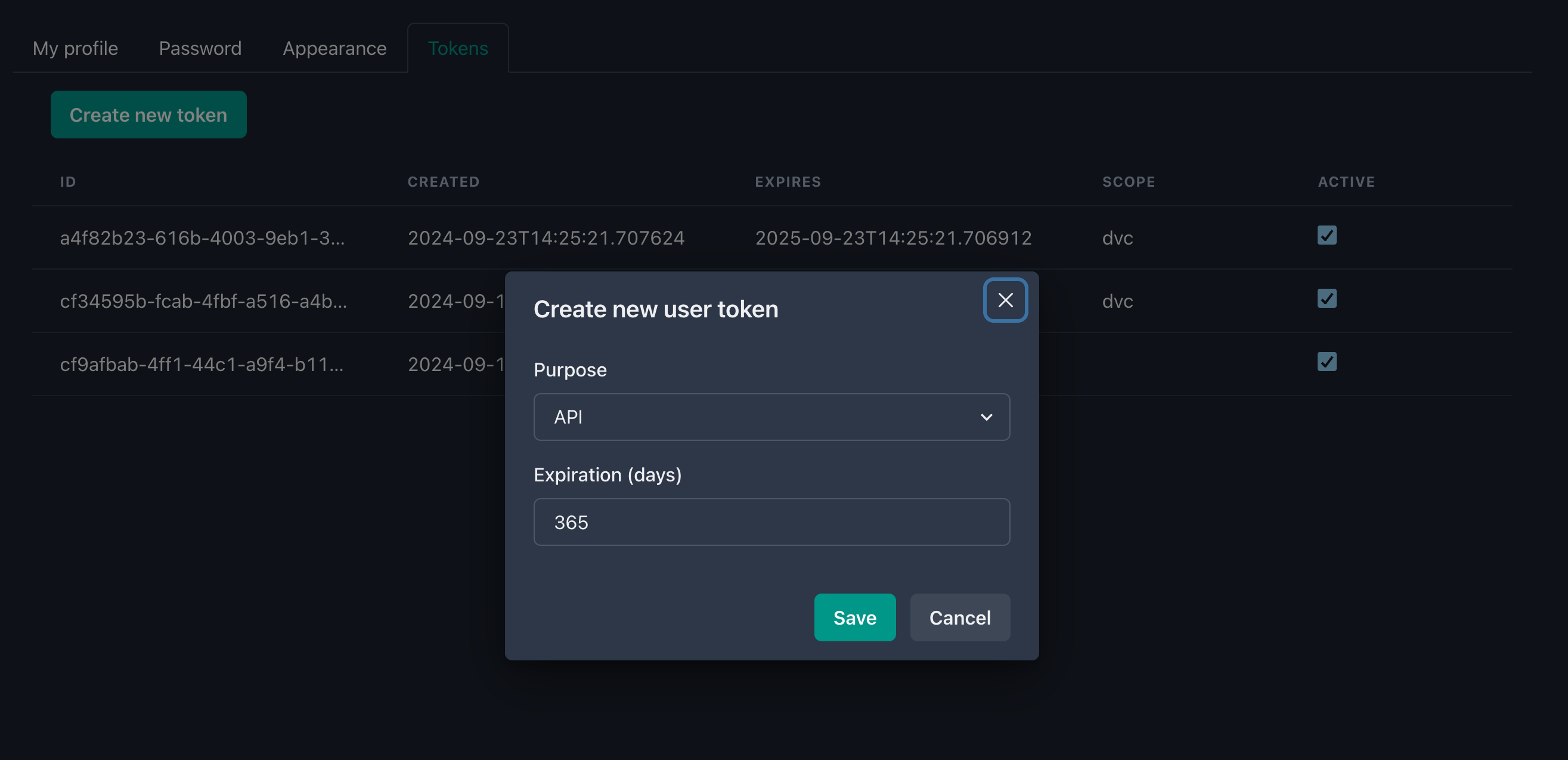Screen dimensions: 1568x760
Task: Click the CREATED column header
Action: (444, 181)
